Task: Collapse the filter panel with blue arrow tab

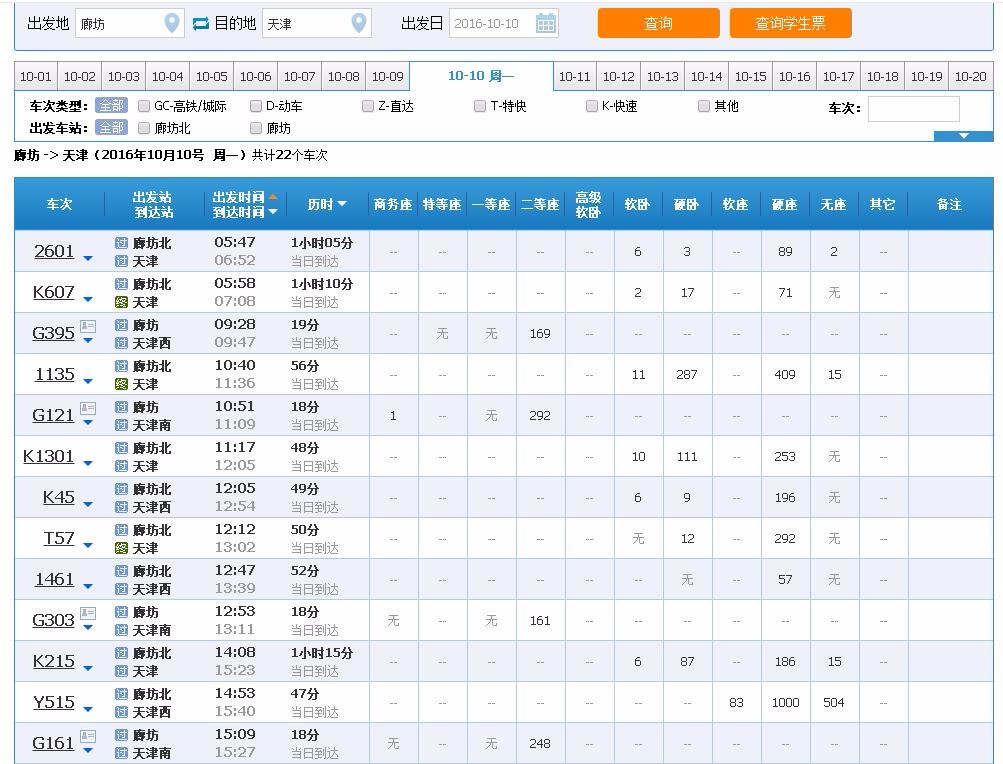Action: click(x=963, y=136)
